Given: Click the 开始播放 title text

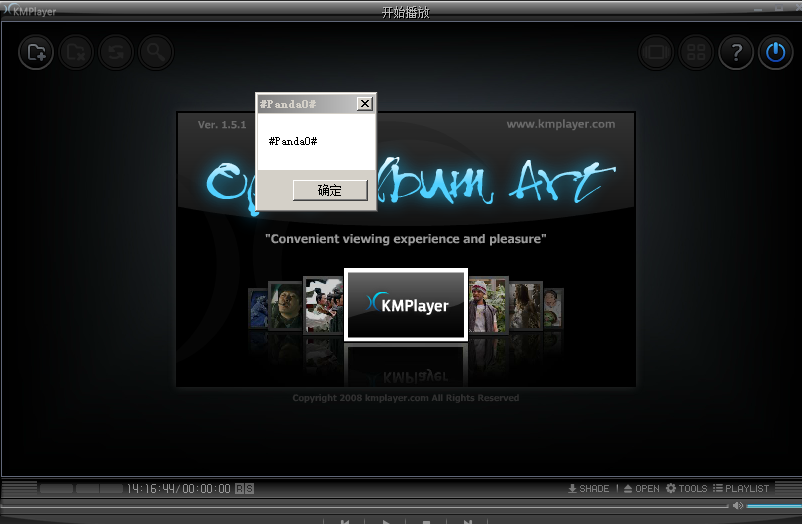Looking at the screenshot, I should pos(406,12).
